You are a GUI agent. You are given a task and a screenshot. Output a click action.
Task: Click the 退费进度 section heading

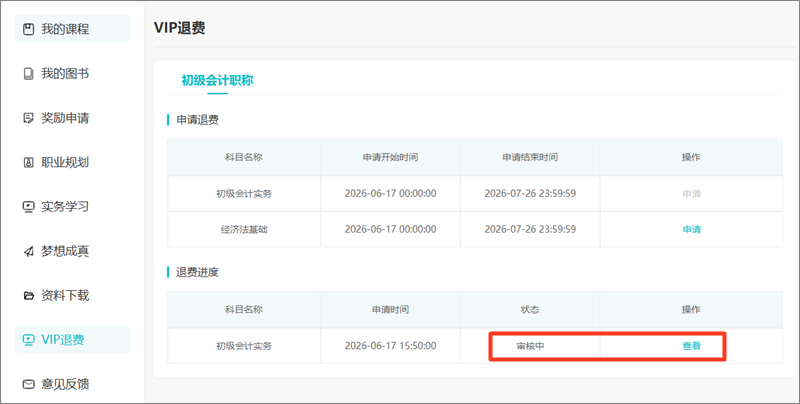[x=197, y=272]
